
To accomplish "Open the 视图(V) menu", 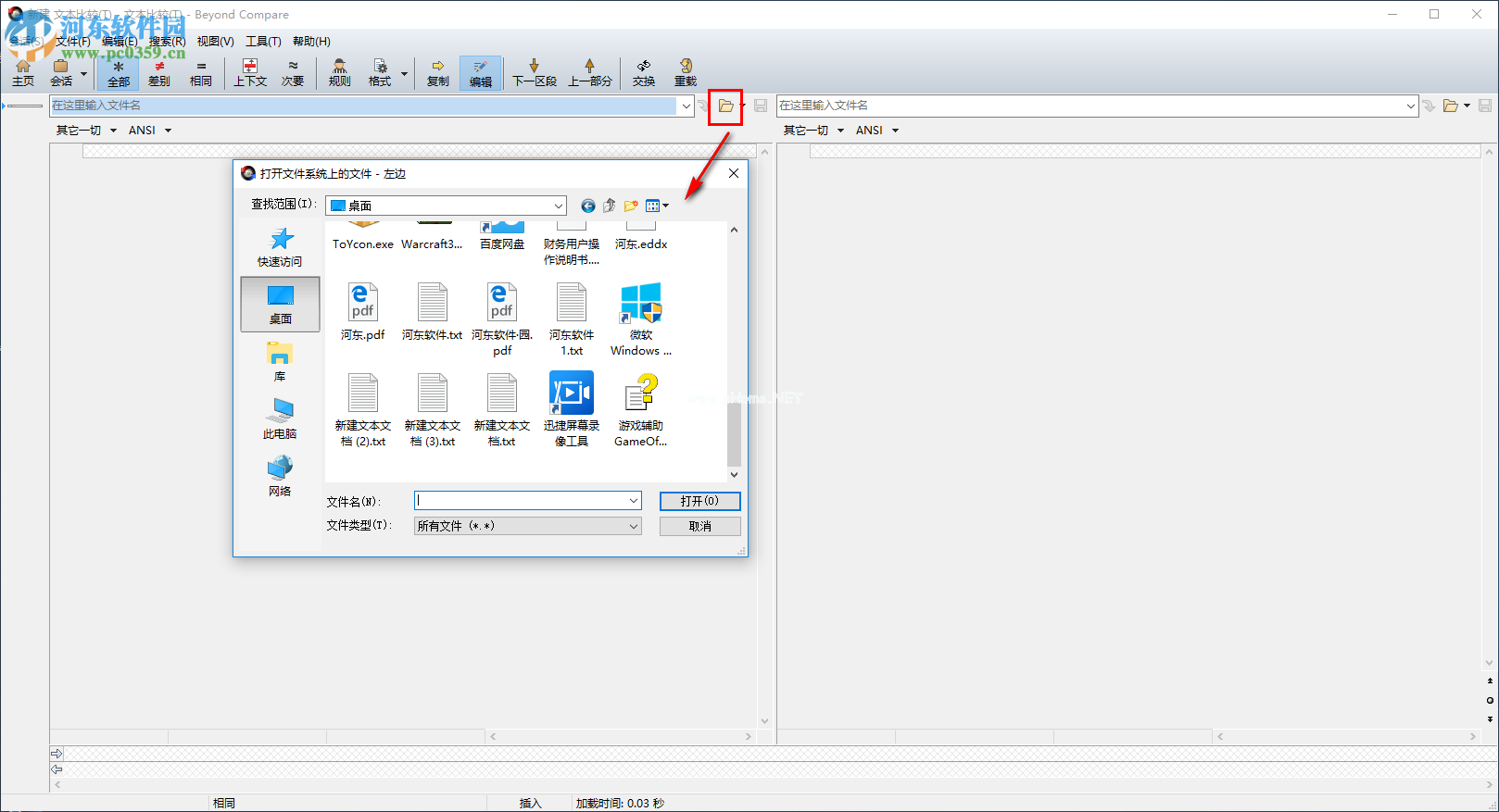I will coord(215,42).
